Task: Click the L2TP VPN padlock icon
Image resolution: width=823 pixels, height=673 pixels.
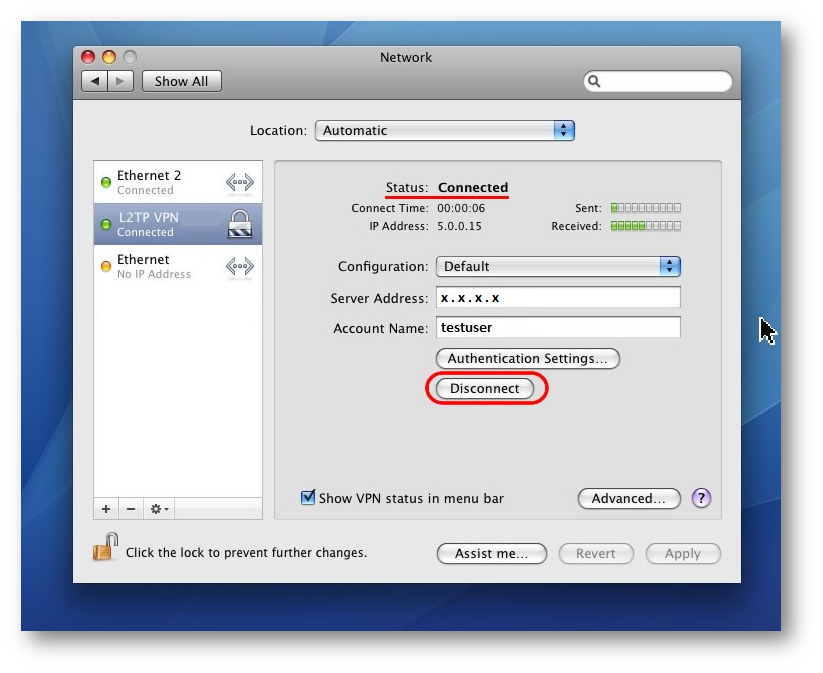Action: [239, 224]
